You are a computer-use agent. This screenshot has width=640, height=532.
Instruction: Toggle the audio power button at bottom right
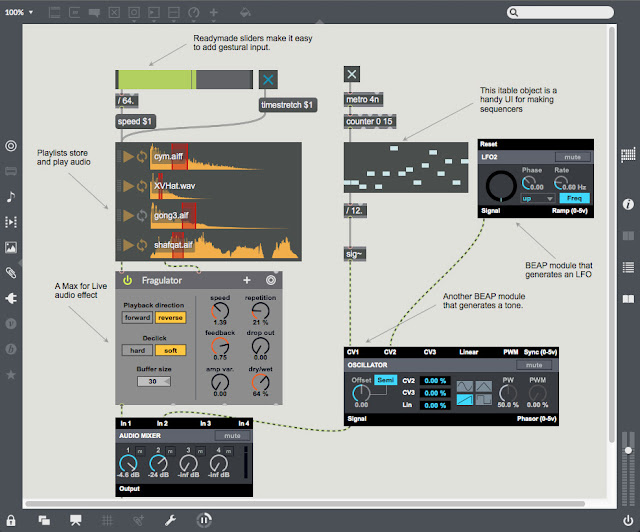[628, 521]
